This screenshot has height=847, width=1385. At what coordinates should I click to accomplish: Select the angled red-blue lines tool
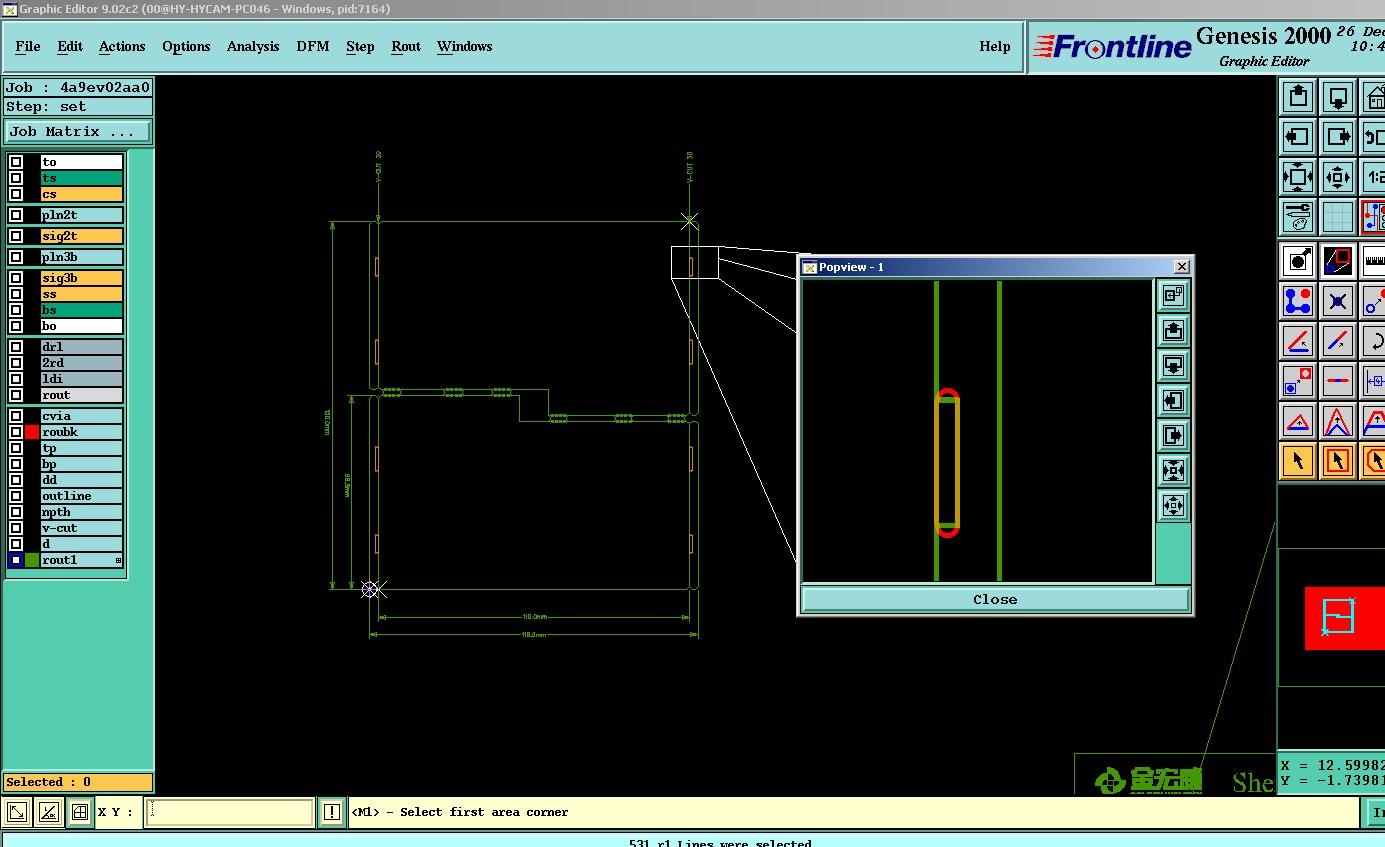[1298, 341]
